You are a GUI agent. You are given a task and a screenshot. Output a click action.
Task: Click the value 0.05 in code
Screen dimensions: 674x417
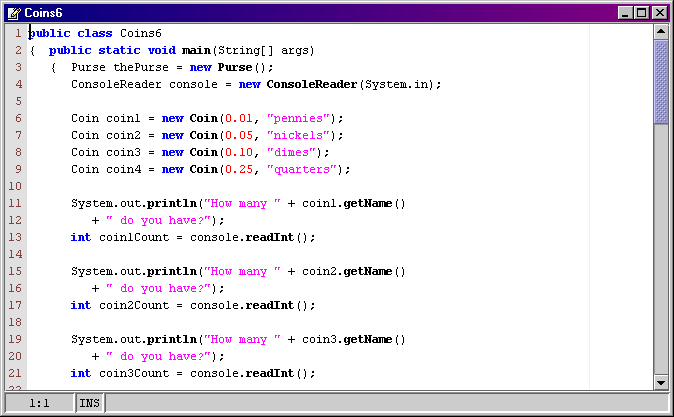[239, 135]
